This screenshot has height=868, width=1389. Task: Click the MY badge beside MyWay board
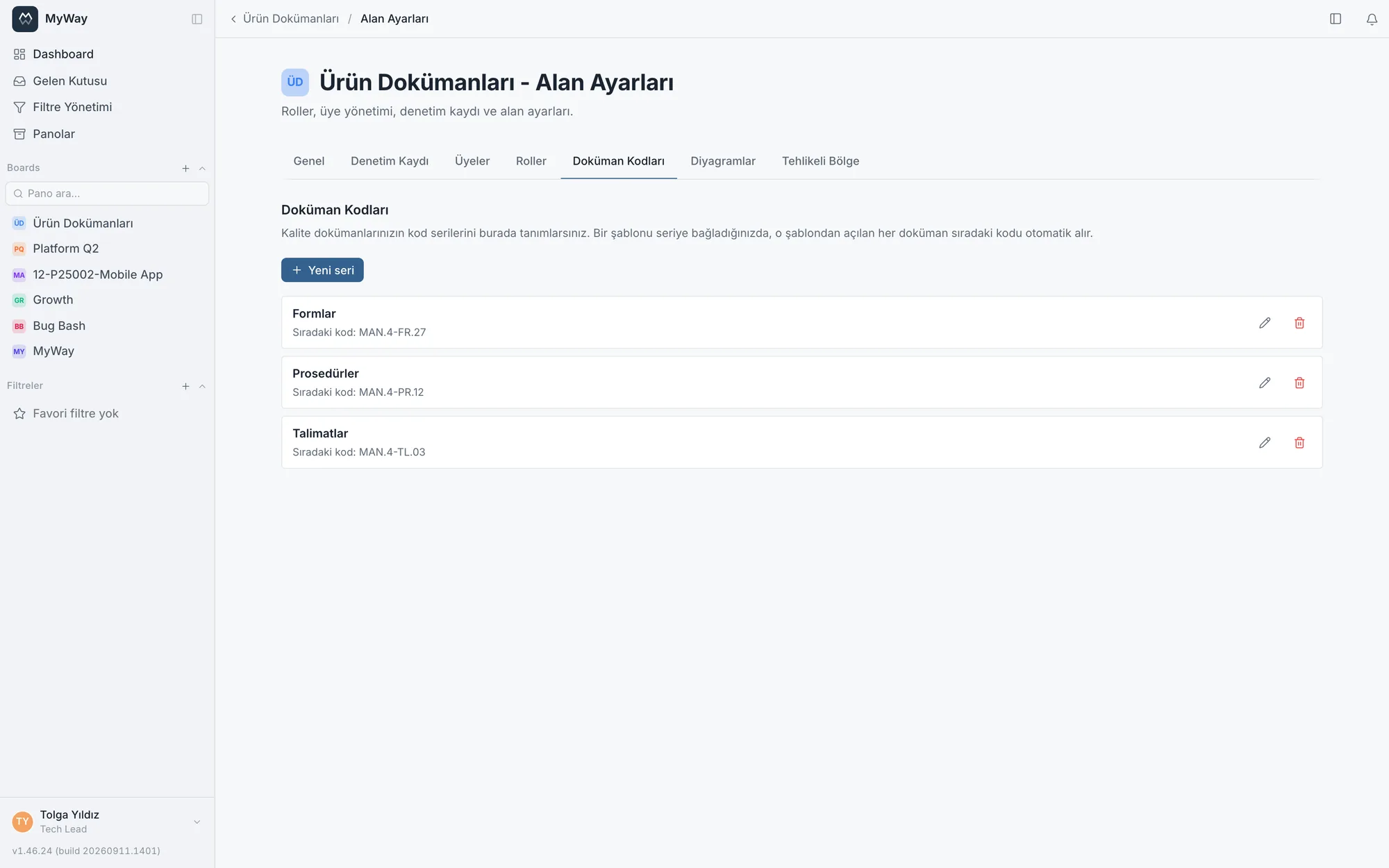point(19,351)
